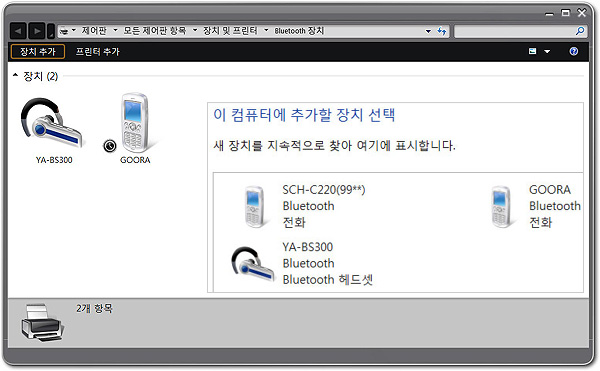Expand the dropdown arrow before 제어판
Image resolution: width=600 pixels, height=371 pixels.
click(x=74, y=30)
